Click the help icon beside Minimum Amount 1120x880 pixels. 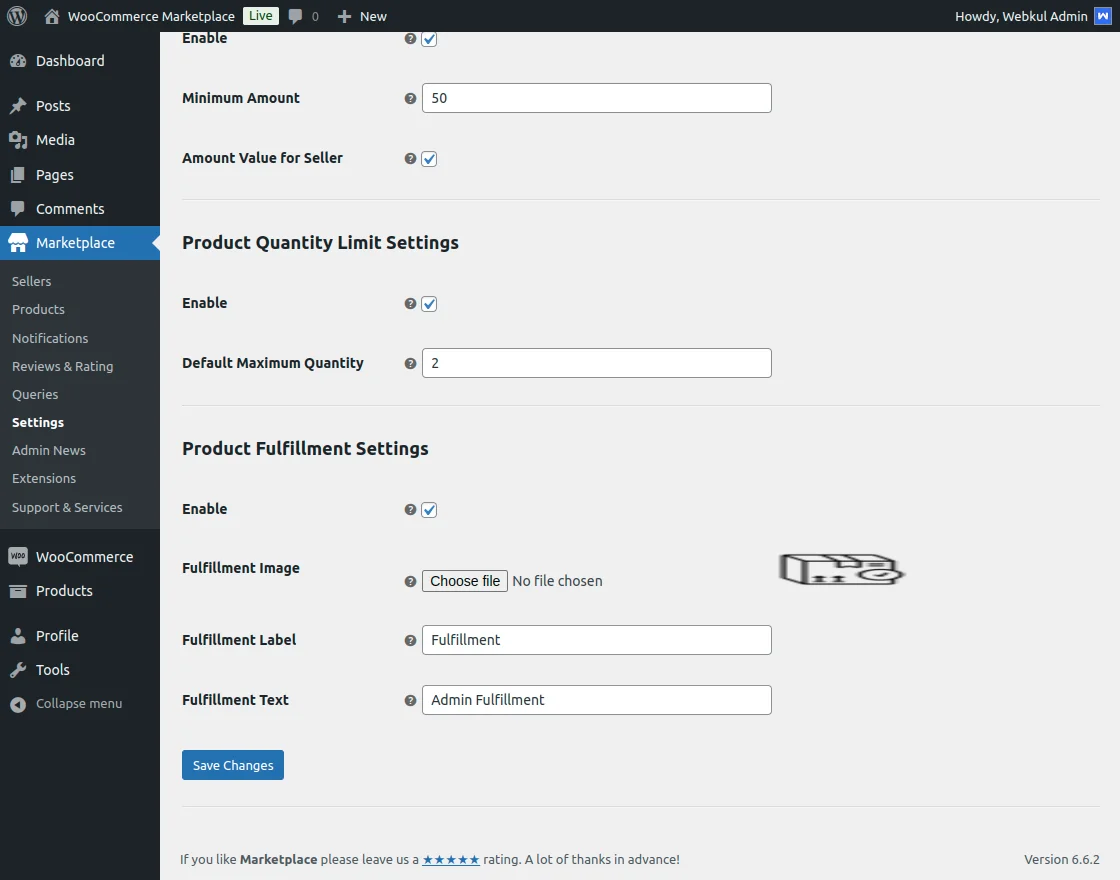[409, 98]
